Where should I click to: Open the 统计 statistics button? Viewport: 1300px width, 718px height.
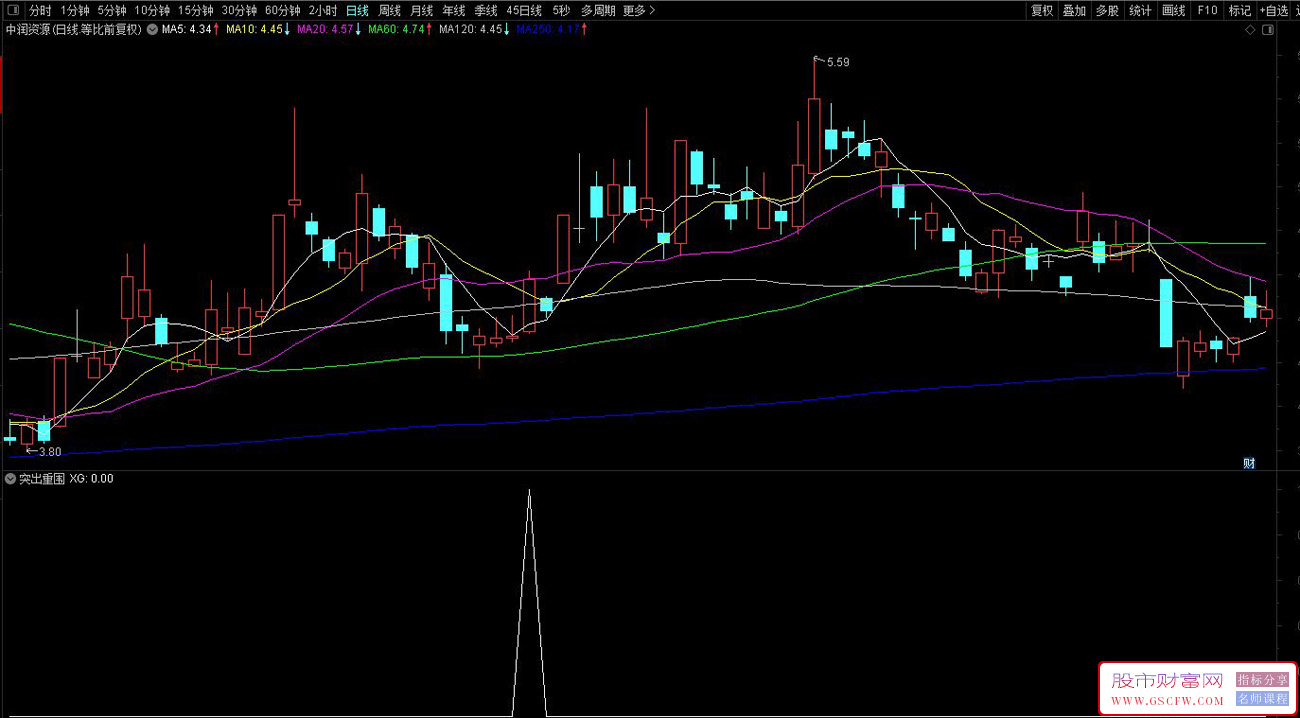(x=1140, y=10)
